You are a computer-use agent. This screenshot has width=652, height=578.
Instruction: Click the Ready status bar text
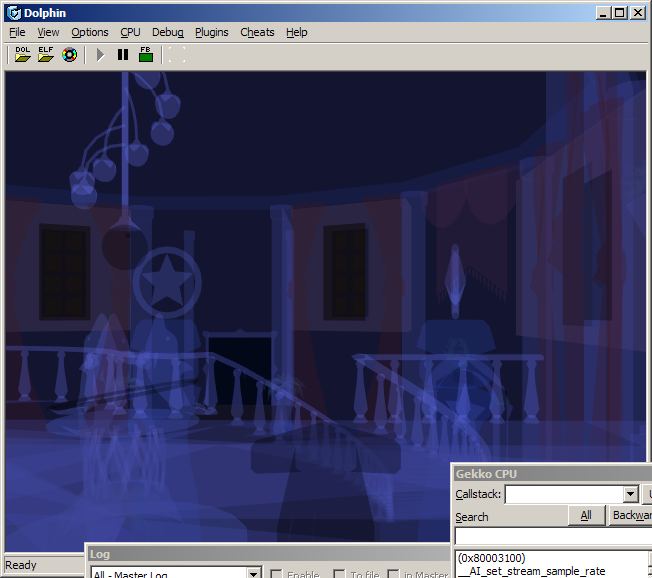point(21,565)
